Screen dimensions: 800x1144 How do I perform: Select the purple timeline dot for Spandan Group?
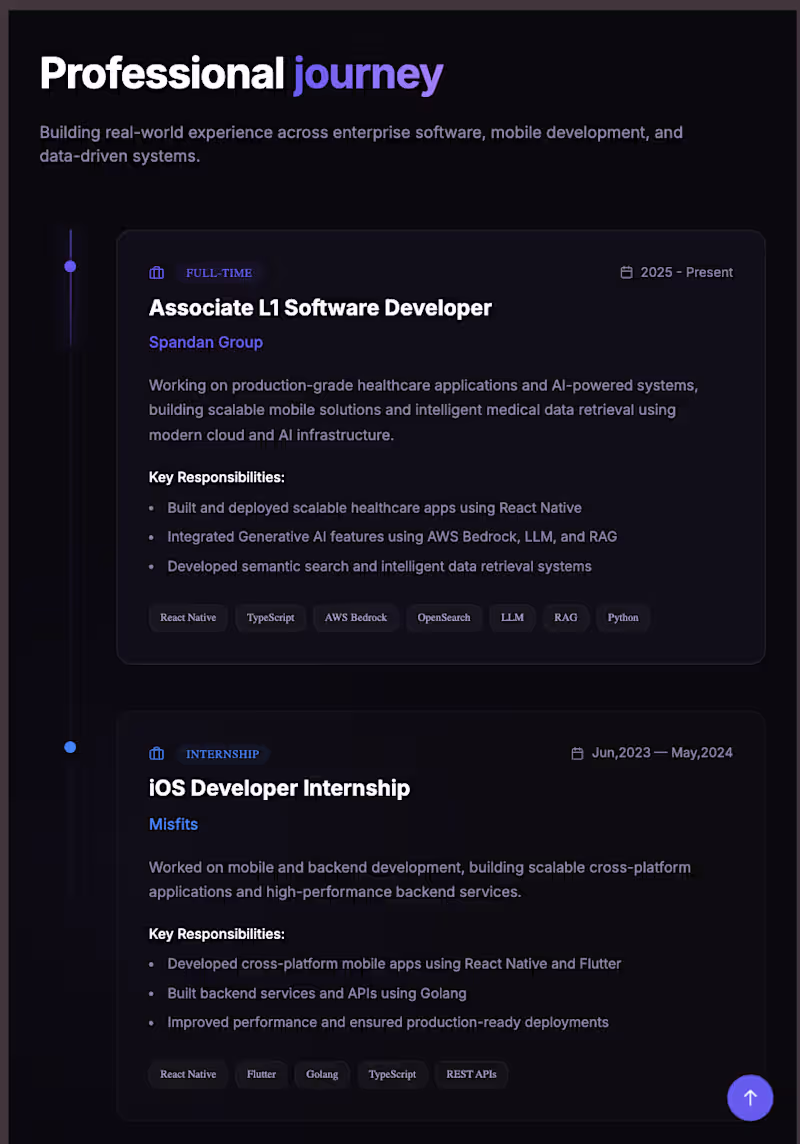(x=70, y=266)
